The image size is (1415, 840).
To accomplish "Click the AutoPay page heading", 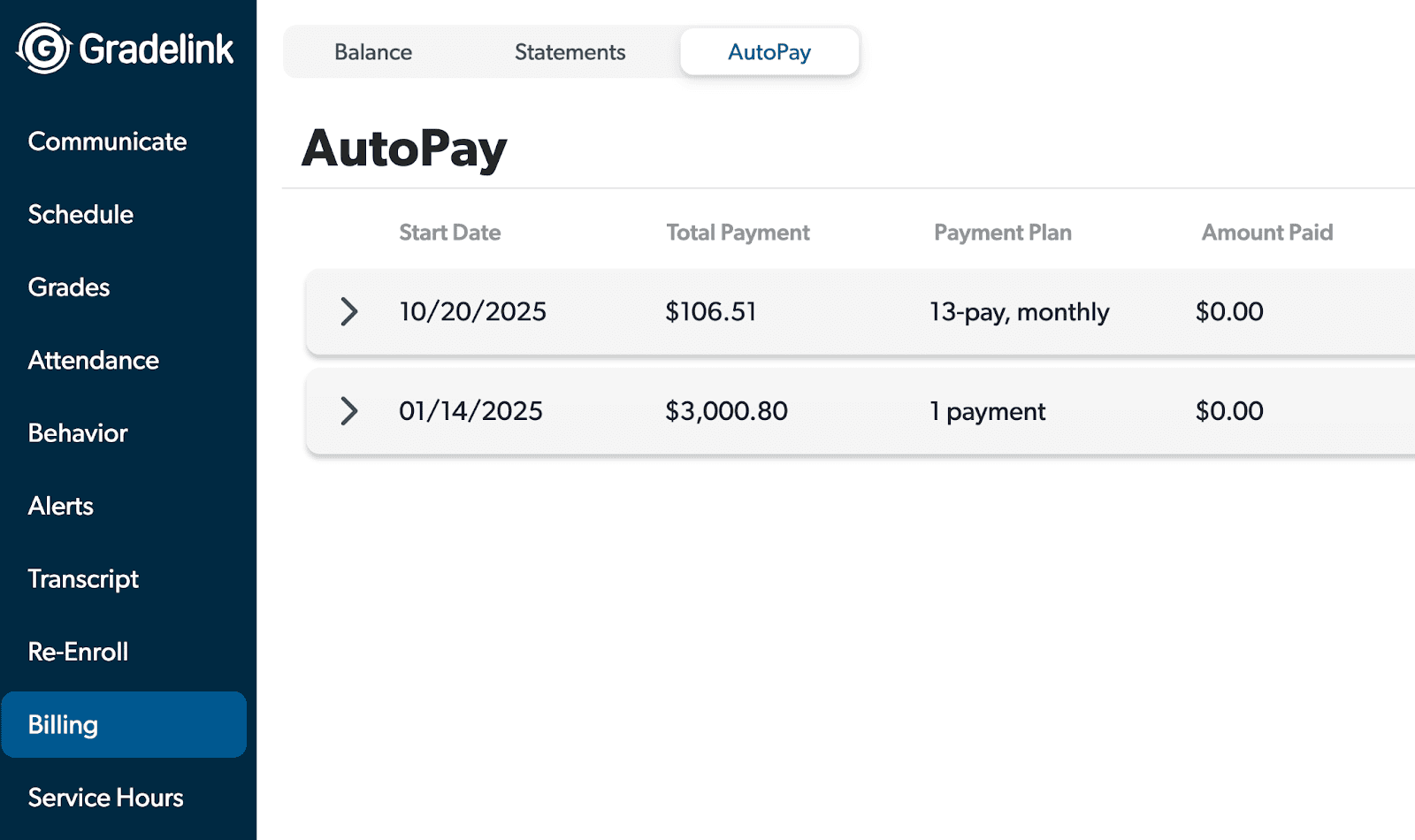I will point(403,149).
